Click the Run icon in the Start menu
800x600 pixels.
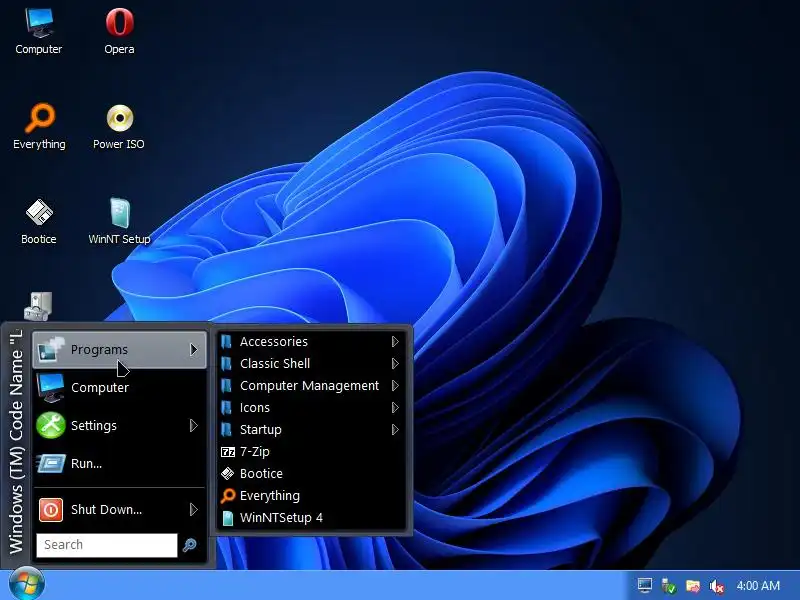[51, 463]
